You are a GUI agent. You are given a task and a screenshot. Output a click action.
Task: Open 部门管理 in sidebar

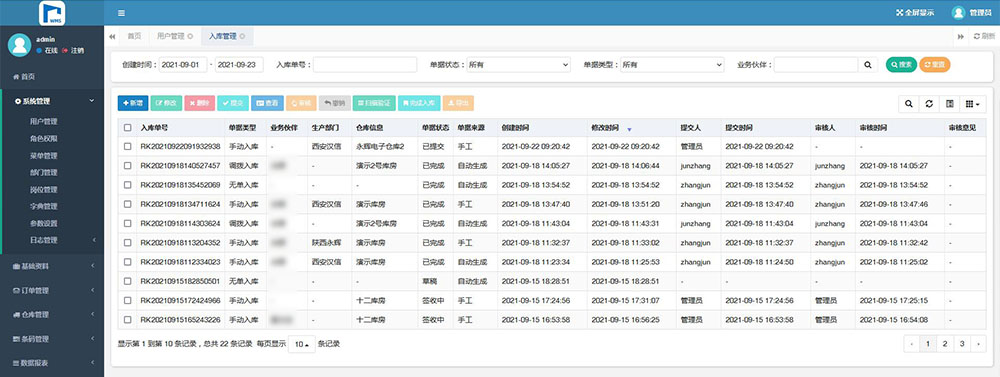coord(43,172)
